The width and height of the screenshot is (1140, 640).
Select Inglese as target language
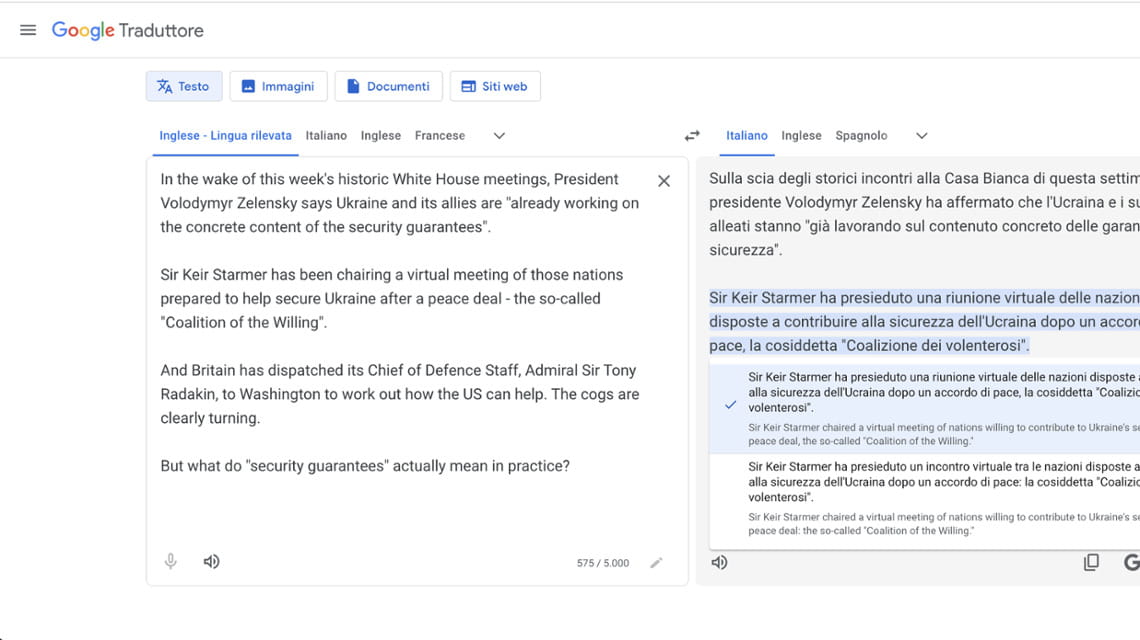[801, 135]
